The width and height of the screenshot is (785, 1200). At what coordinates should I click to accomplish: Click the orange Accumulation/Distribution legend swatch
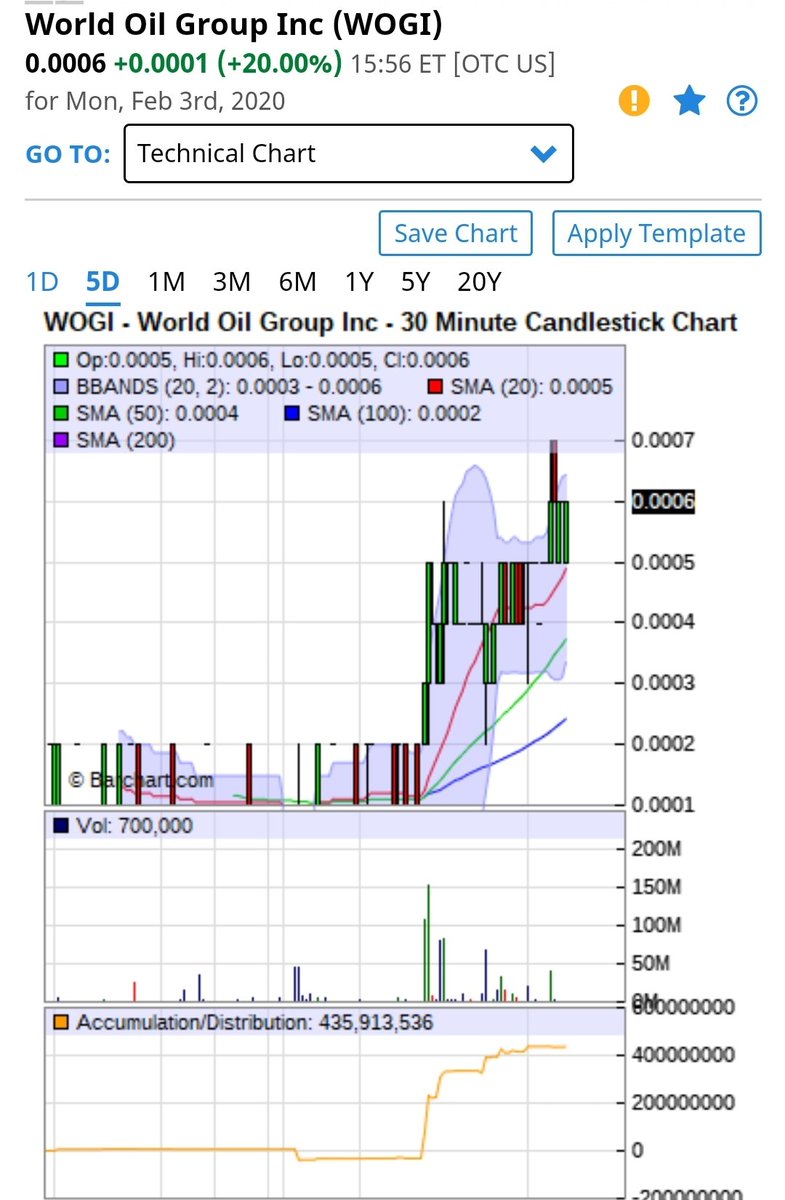tap(62, 1023)
